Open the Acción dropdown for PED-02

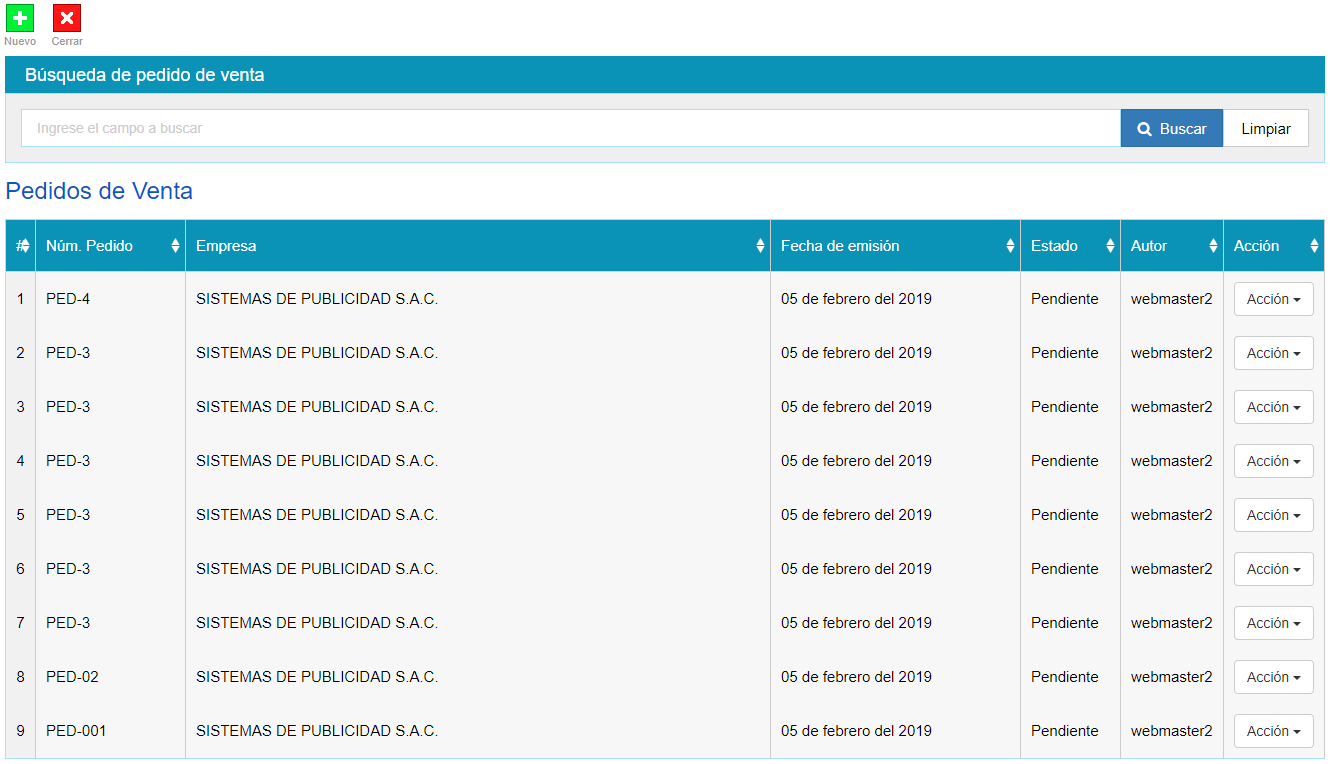click(1273, 677)
